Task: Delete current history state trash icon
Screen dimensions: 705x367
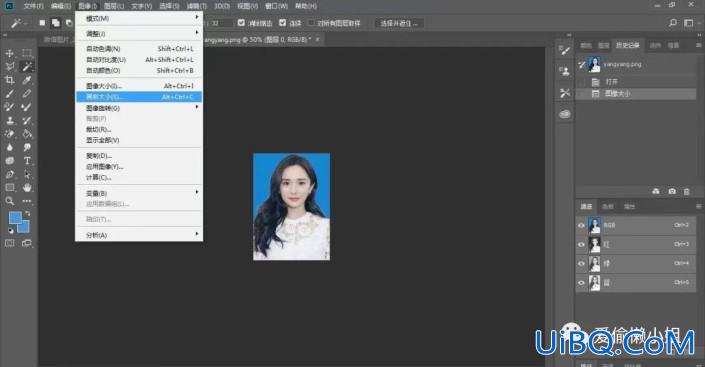Action: [x=687, y=192]
